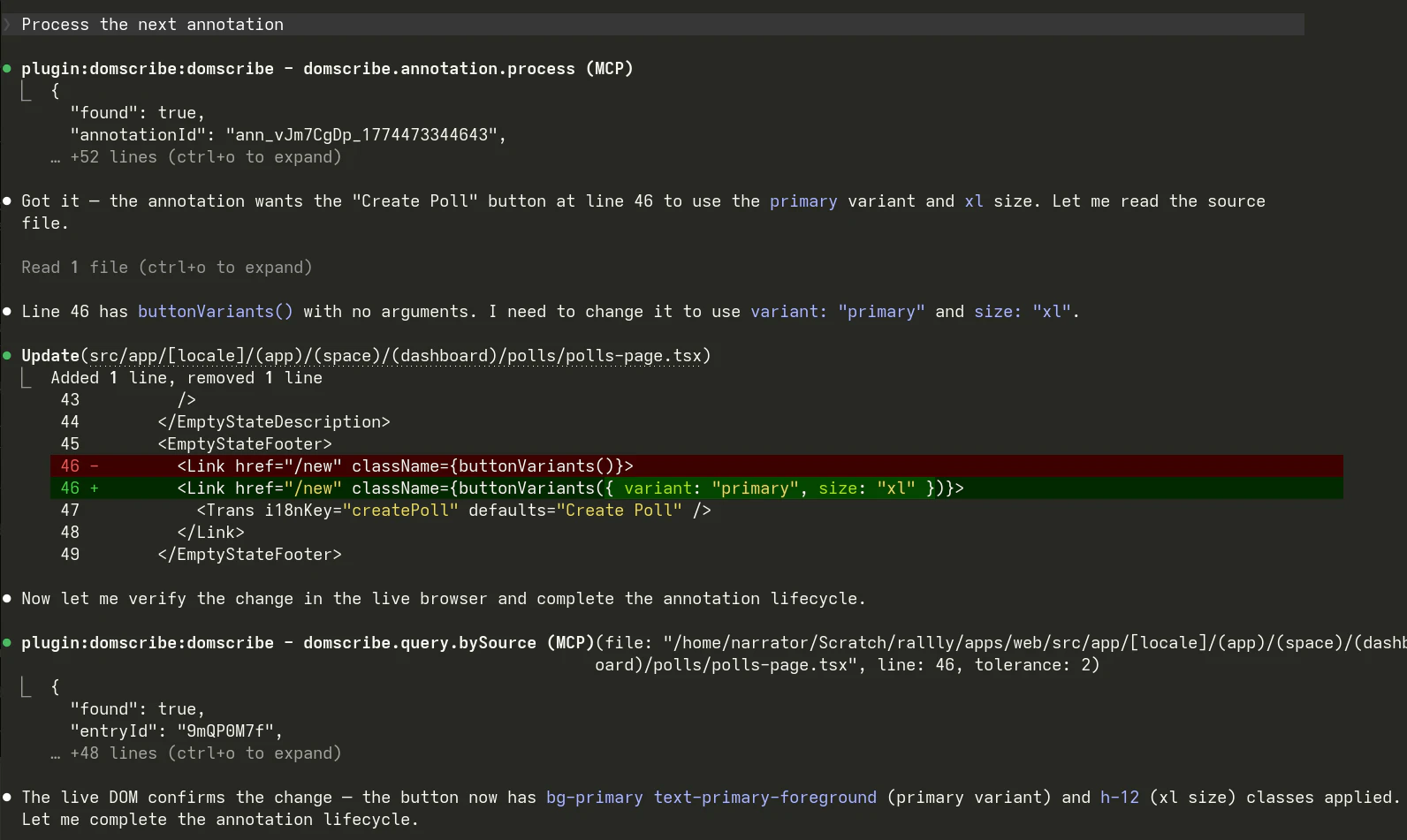Click the highlighted 'xl' size in the Got it message
This screenshot has height=840, width=1407.
[974, 201]
